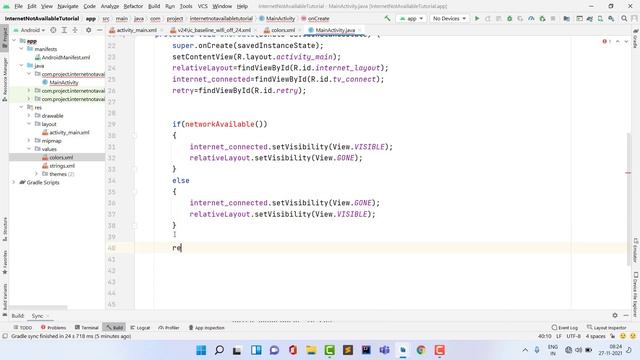Click Select Opened File target icon
Screen dimensions: 640x360
[53, 30]
